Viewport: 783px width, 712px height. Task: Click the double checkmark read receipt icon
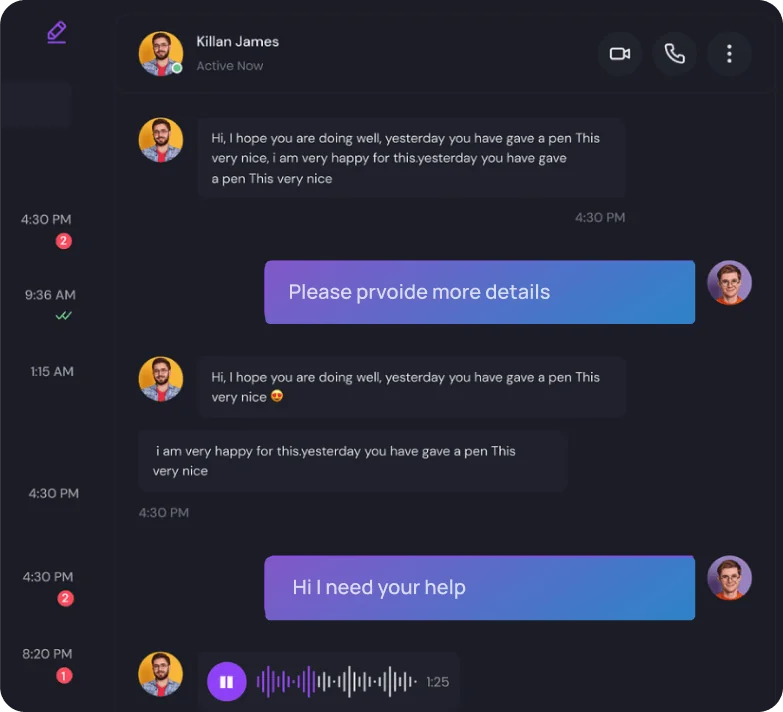(x=64, y=316)
